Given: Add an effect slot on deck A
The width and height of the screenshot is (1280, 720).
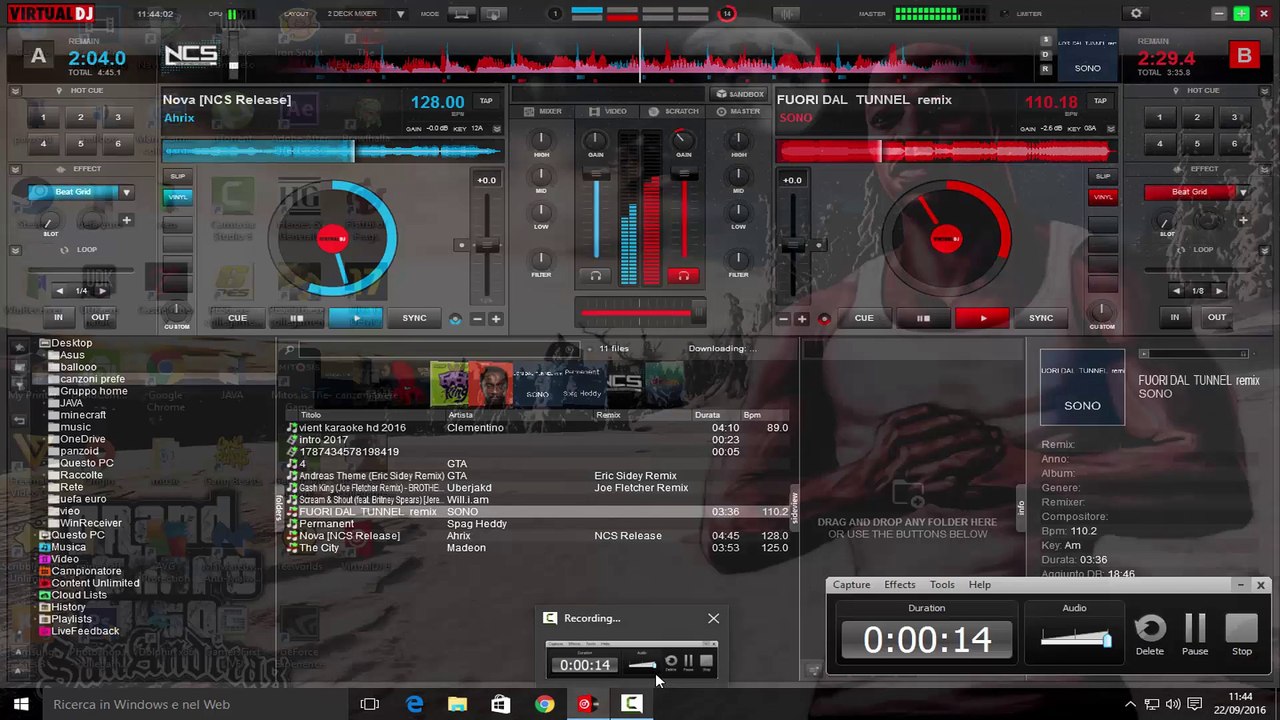Looking at the screenshot, I should pos(126,220).
